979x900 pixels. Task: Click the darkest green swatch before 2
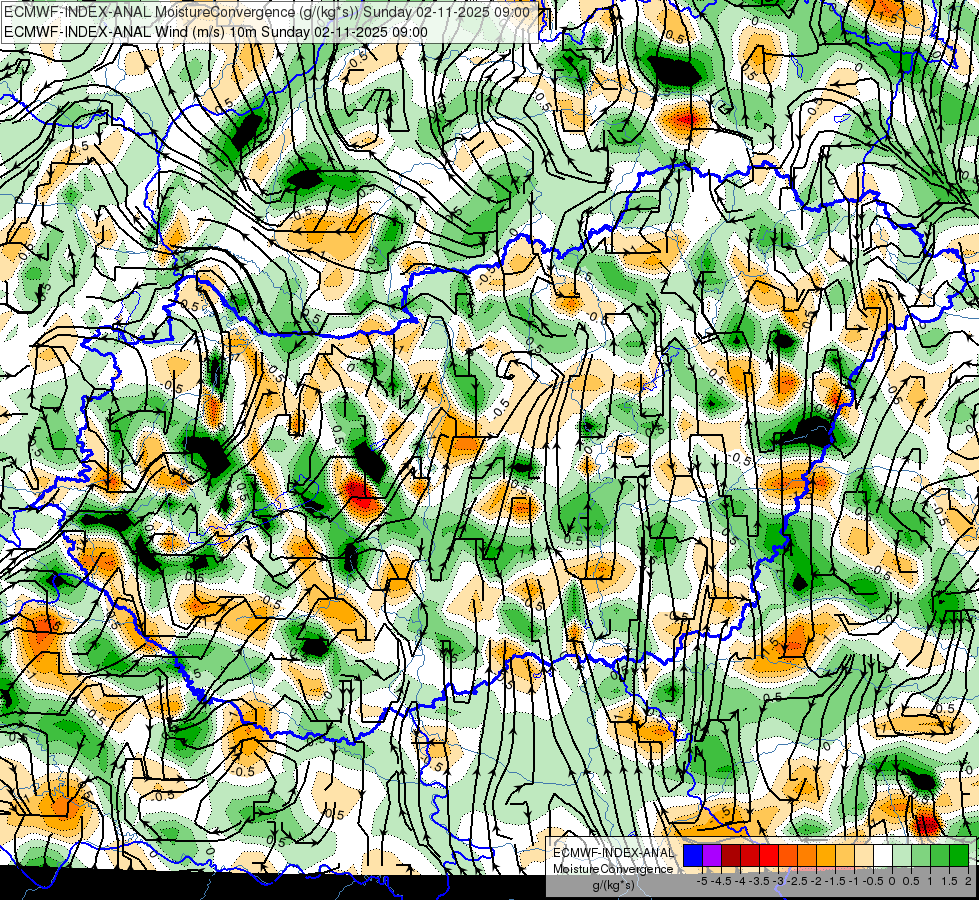pyautogui.click(x=959, y=855)
